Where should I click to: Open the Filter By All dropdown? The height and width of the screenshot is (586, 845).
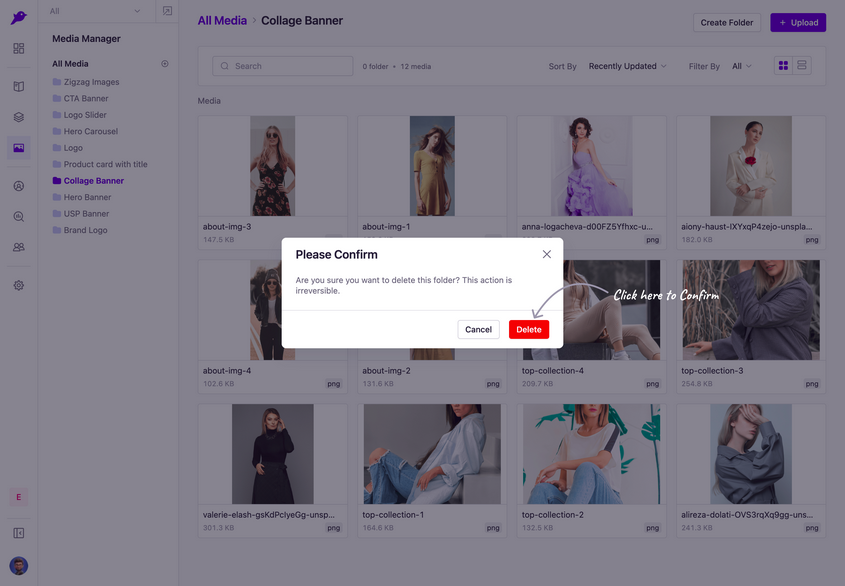[x=742, y=66]
